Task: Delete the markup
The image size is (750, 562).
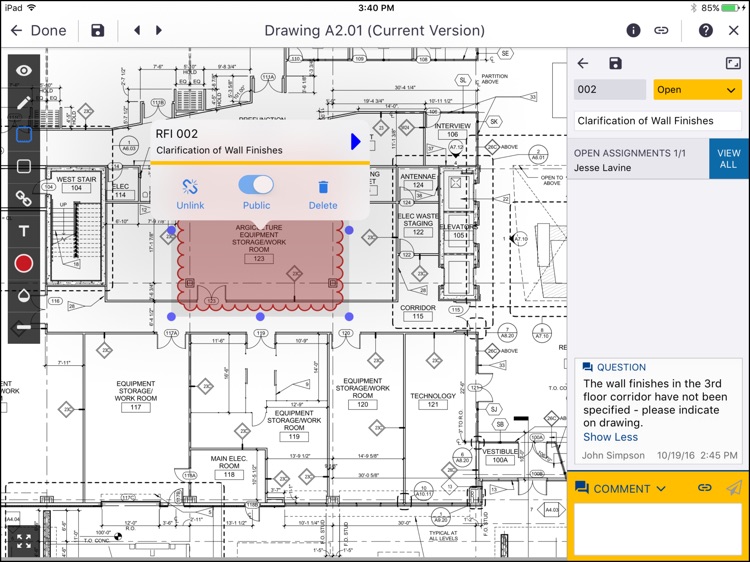Action: (323, 195)
